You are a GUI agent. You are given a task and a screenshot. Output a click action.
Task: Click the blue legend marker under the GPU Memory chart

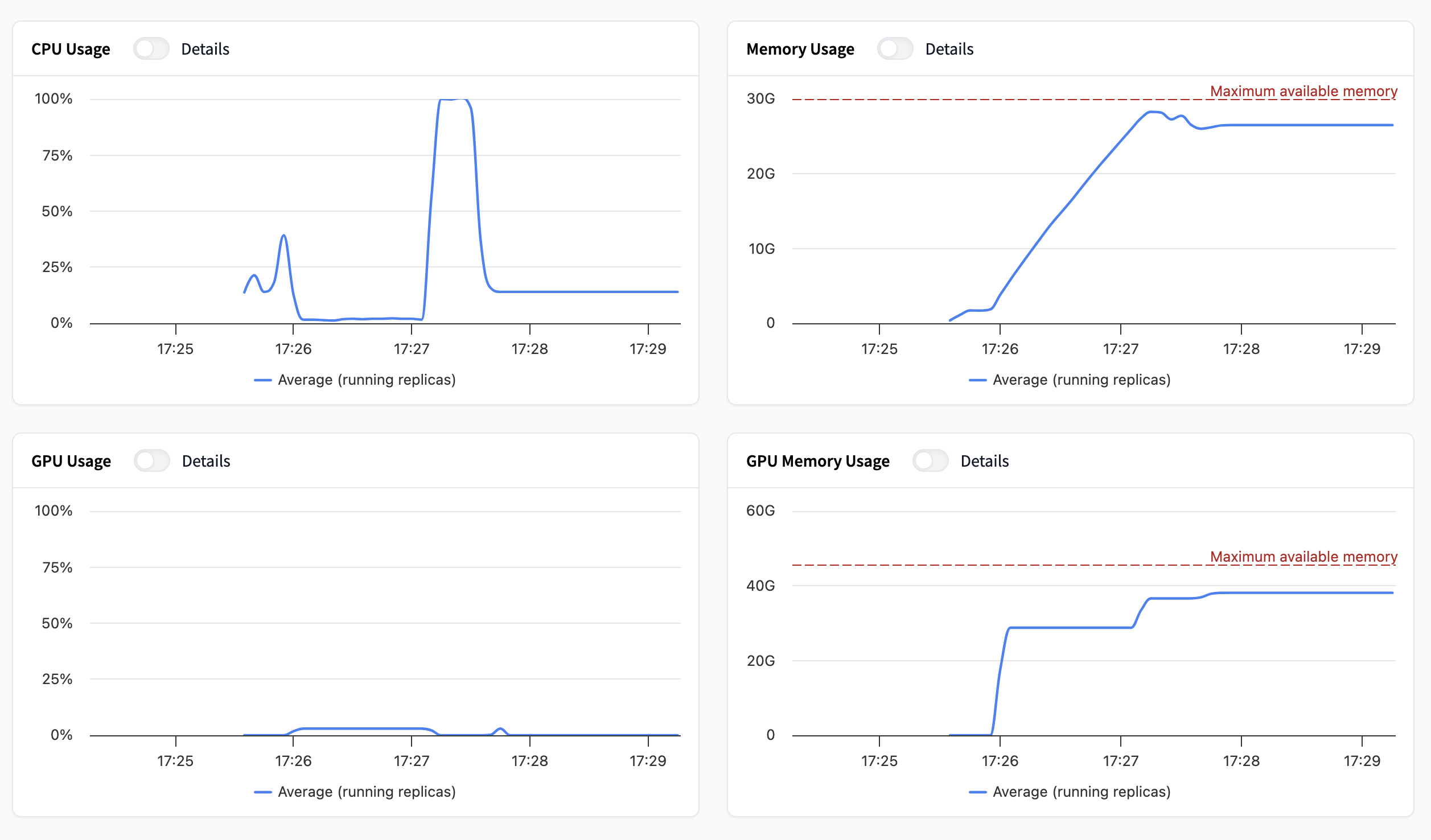pos(977,792)
